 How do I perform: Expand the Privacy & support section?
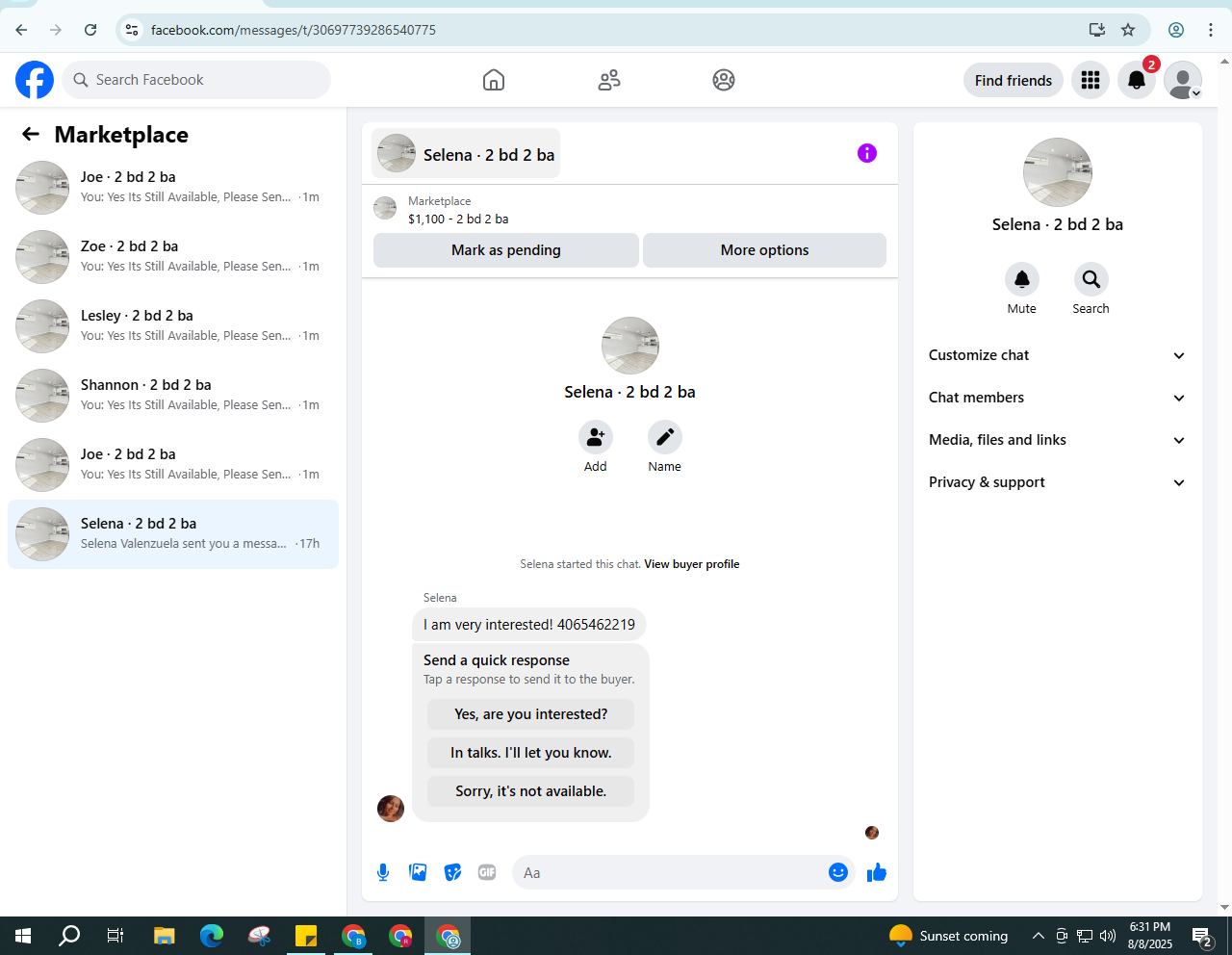1057,482
